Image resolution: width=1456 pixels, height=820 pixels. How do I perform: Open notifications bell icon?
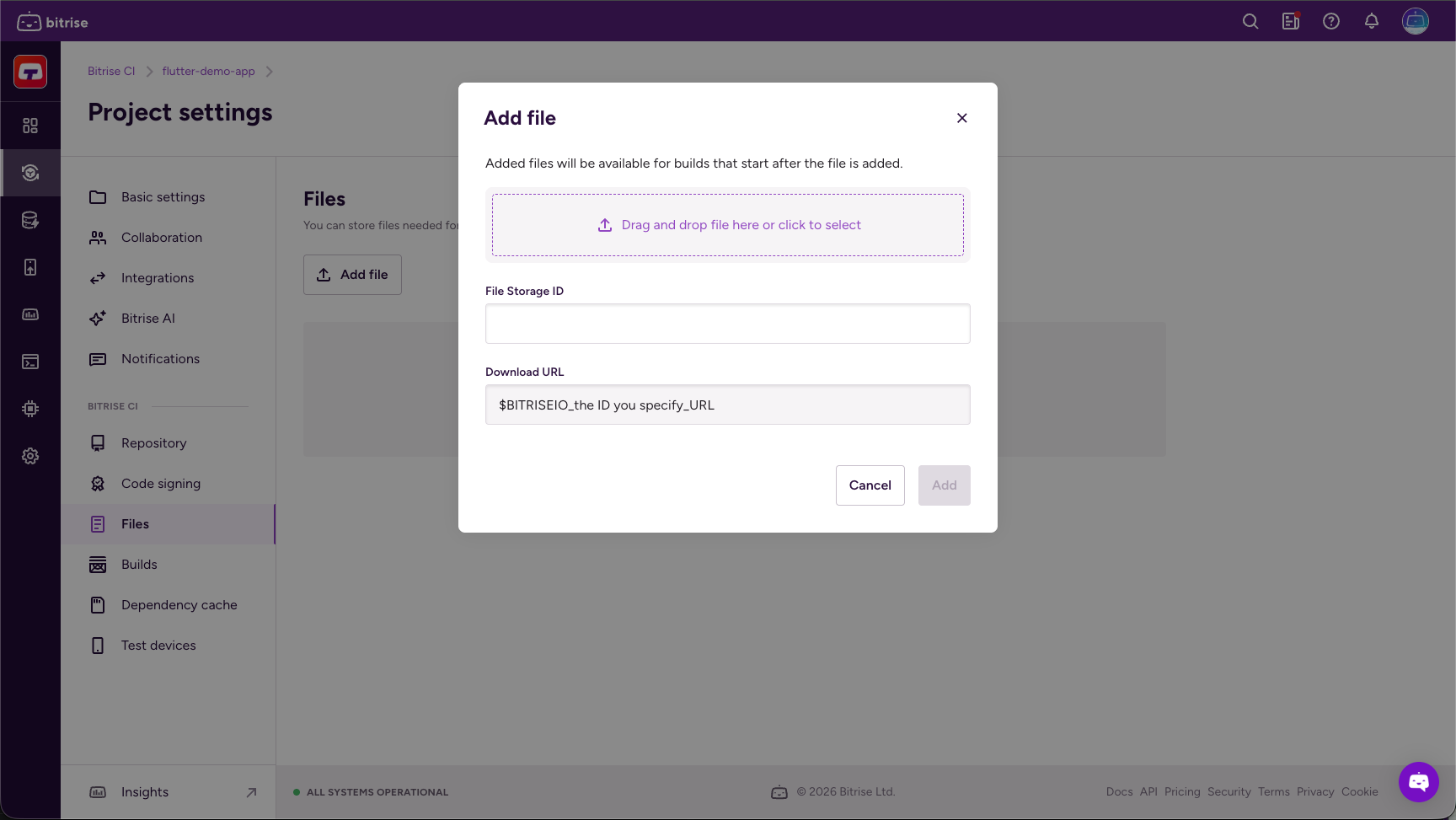pos(1372,22)
